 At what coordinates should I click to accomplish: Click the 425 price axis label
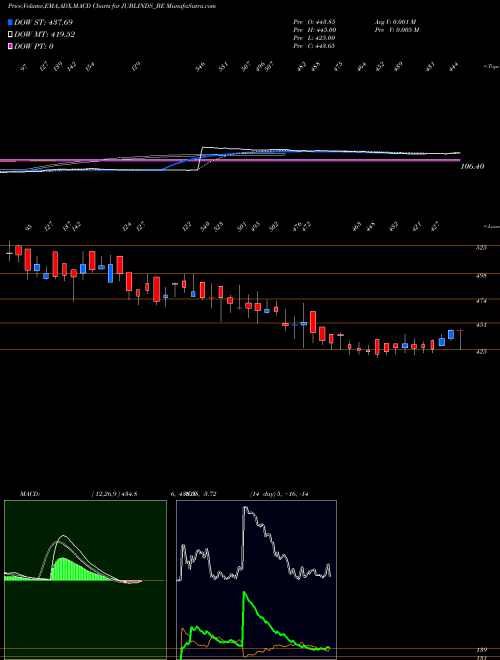[x=481, y=351]
